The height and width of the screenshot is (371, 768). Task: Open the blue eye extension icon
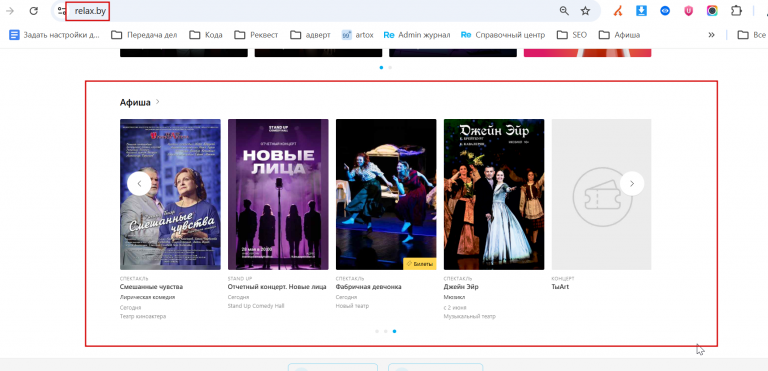665,11
